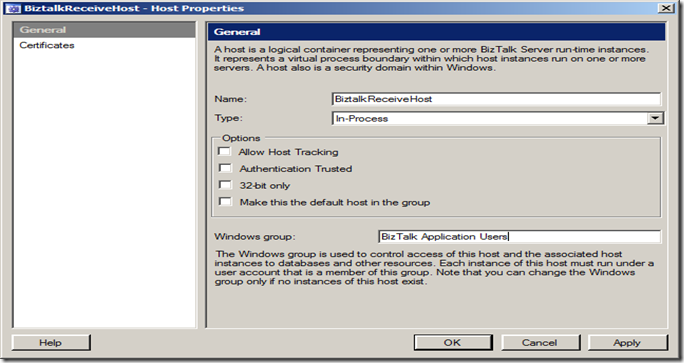This screenshot has height=363, width=684.
Task: Open the Type combo box showing In-Process
Action: 498,118
